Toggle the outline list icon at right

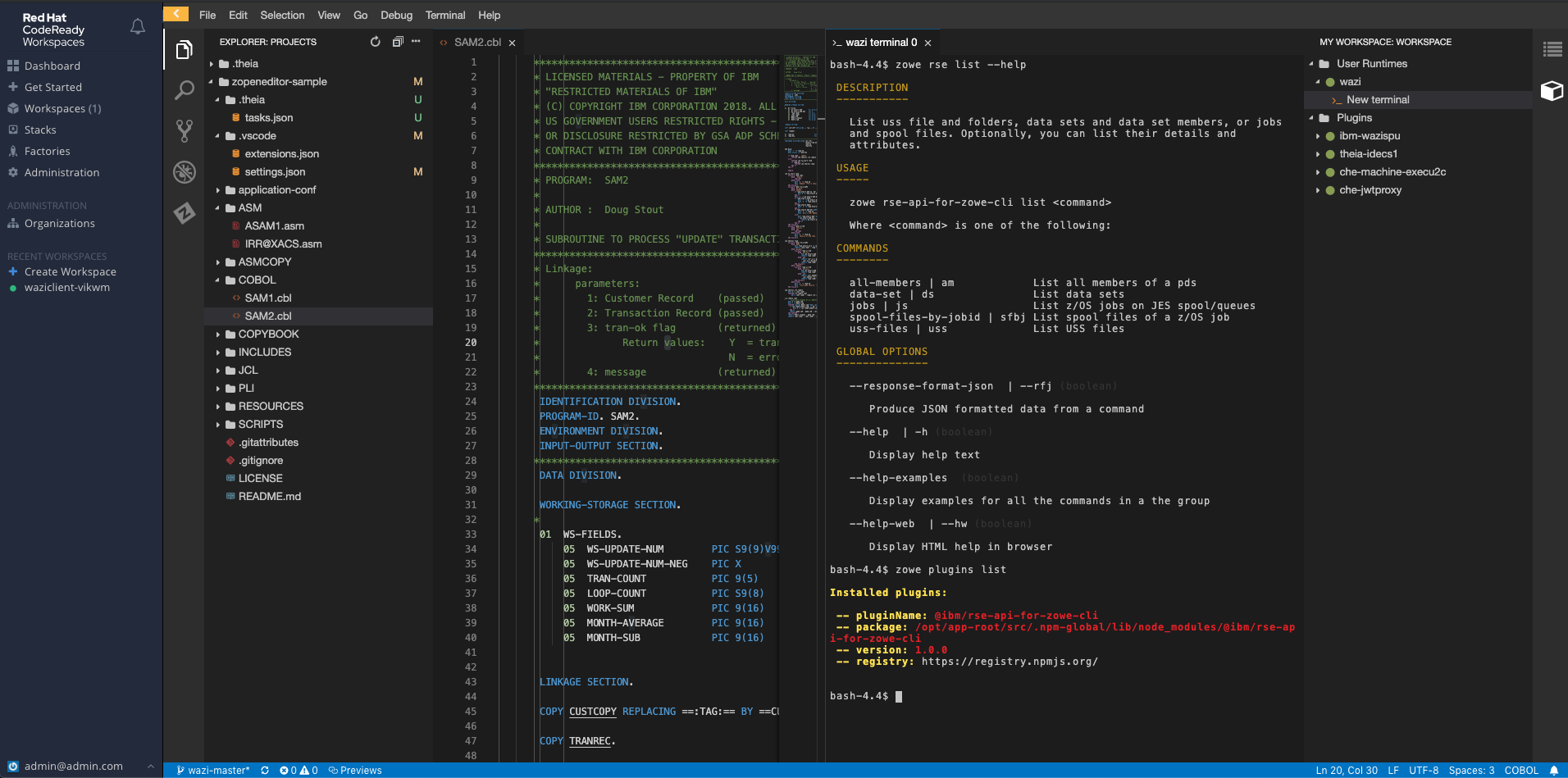click(1552, 49)
